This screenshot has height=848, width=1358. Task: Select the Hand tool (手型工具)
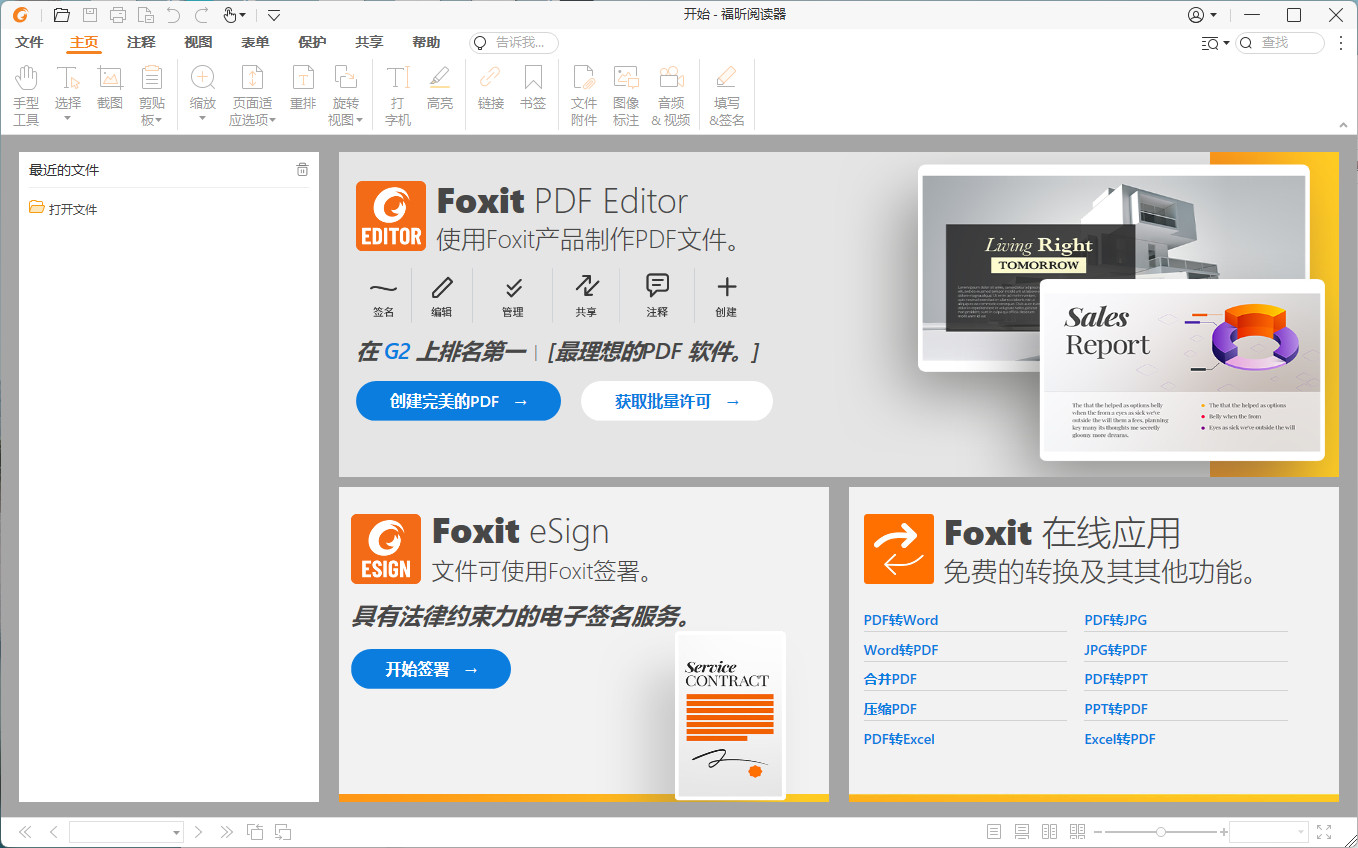(26, 96)
